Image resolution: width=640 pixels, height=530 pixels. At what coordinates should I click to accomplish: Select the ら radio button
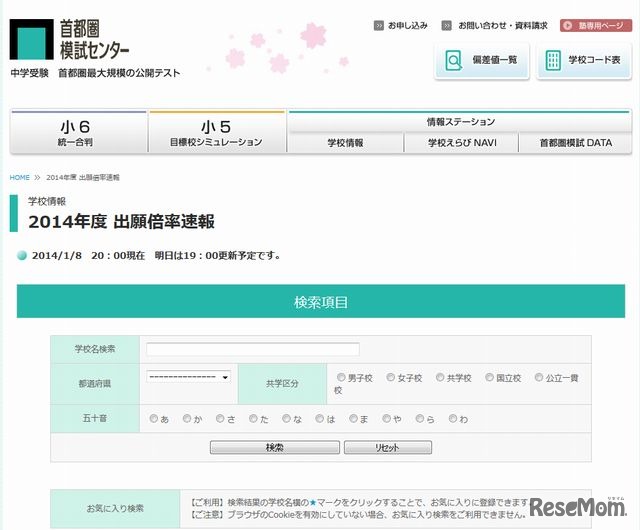420,419
